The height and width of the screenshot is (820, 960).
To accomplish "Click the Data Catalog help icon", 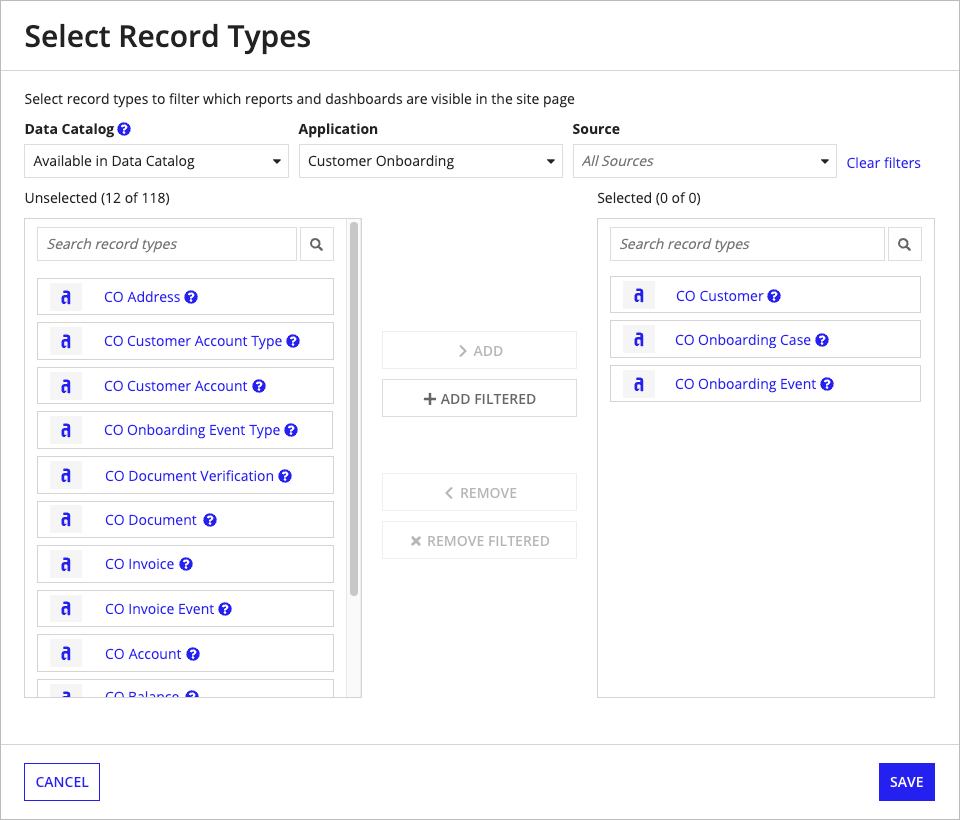I will pos(124,129).
